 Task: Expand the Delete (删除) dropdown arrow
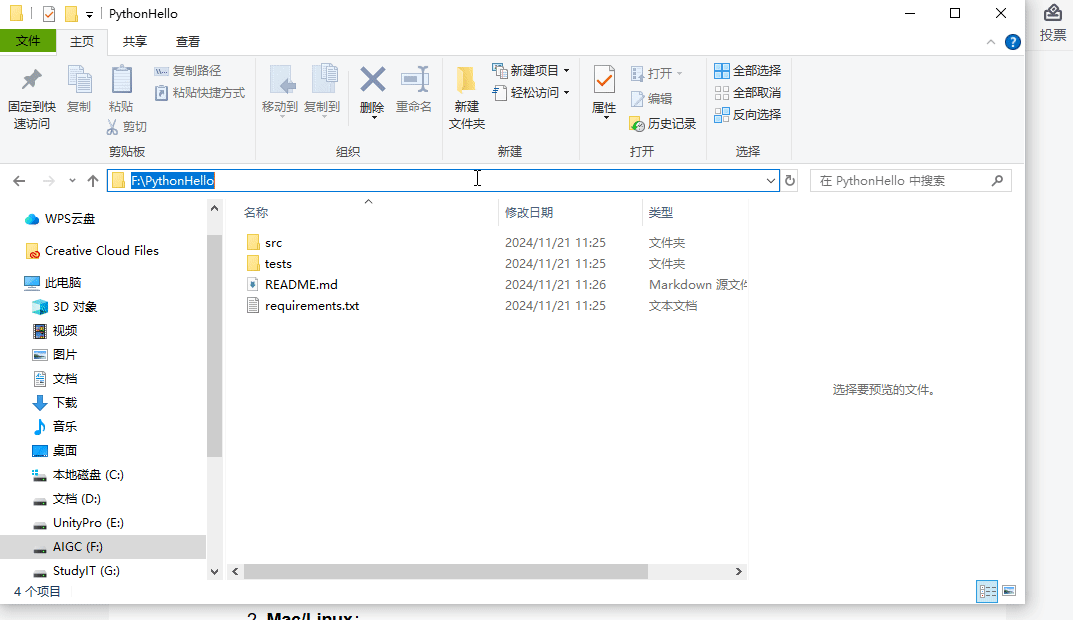[x=374, y=117]
